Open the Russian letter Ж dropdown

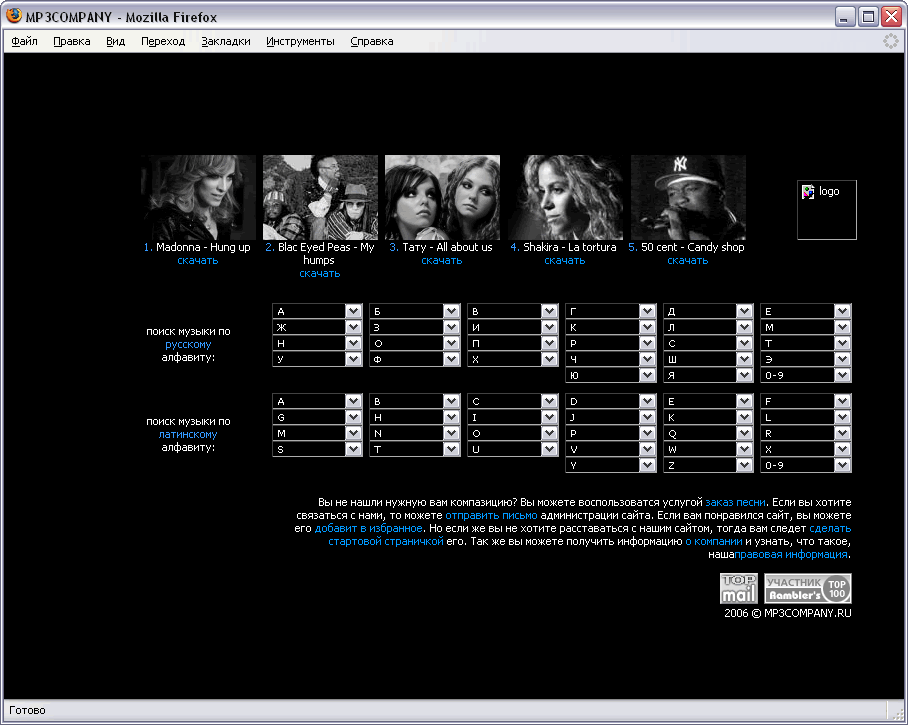point(317,327)
